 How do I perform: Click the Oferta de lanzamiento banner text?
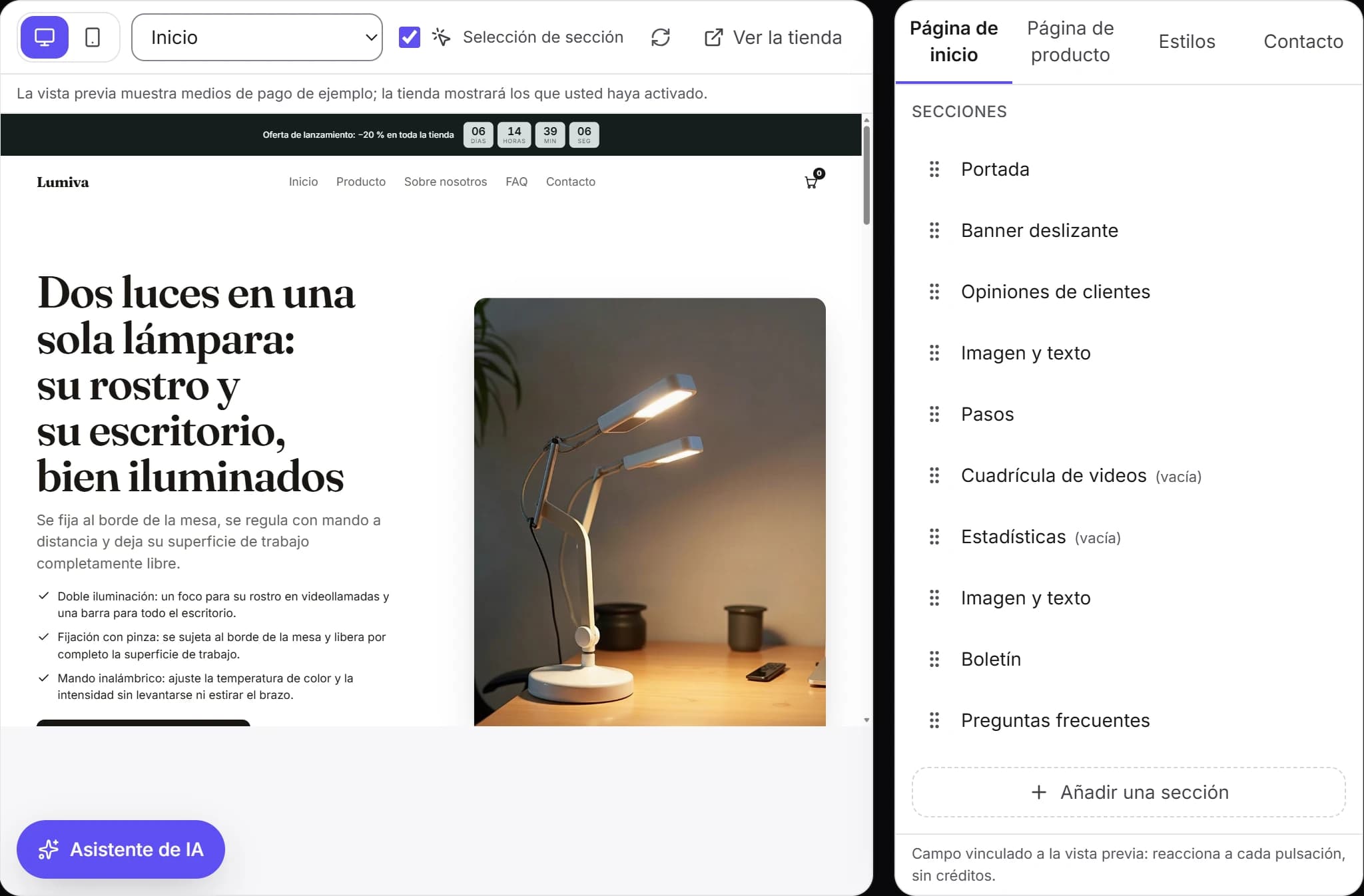coord(358,135)
